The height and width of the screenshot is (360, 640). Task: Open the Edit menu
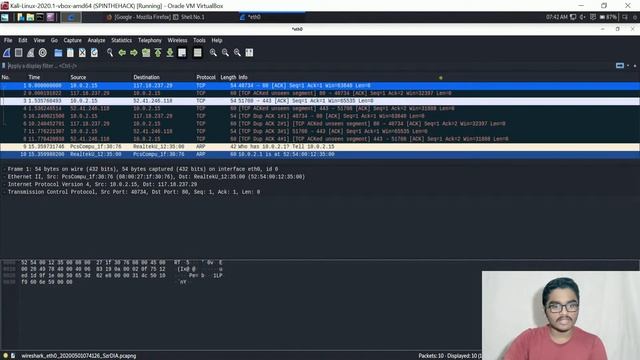tap(23, 40)
